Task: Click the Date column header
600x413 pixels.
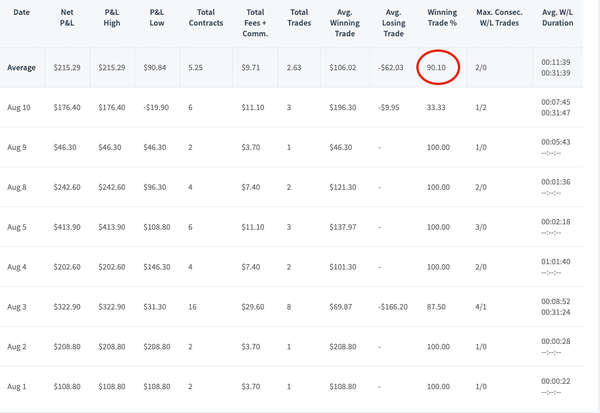Action: [x=21, y=12]
